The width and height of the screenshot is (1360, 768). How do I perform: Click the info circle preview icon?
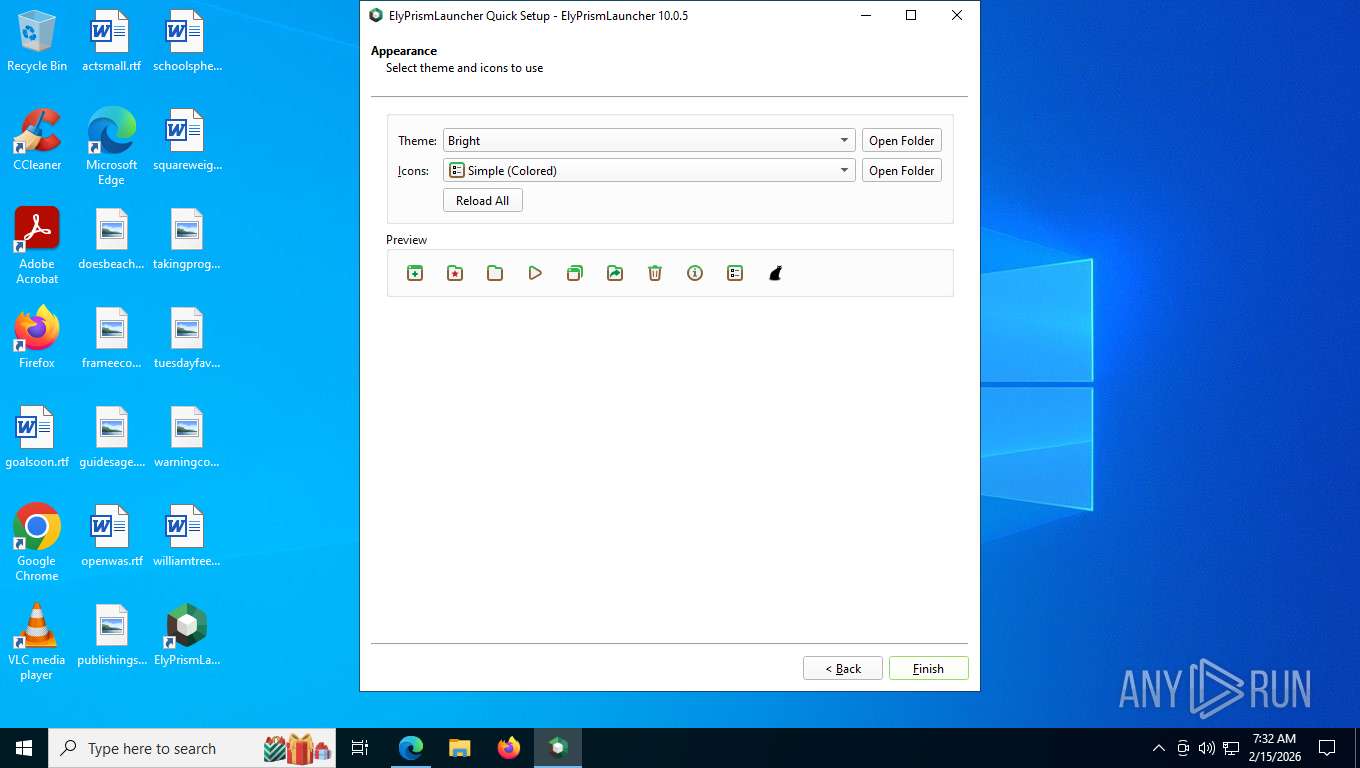(695, 273)
